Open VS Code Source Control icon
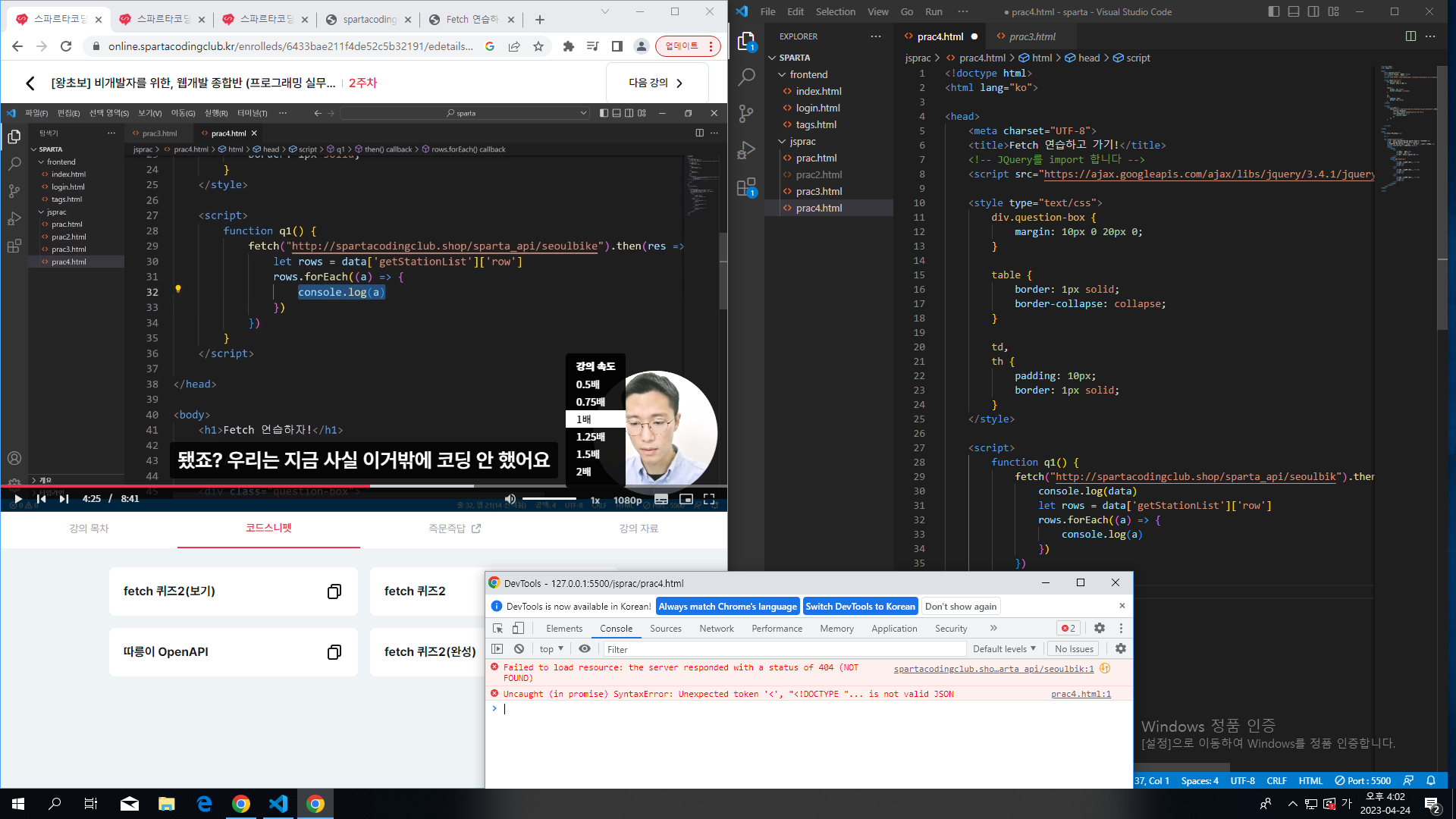Screen dimensions: 1456x819 (x=746, y=113)
